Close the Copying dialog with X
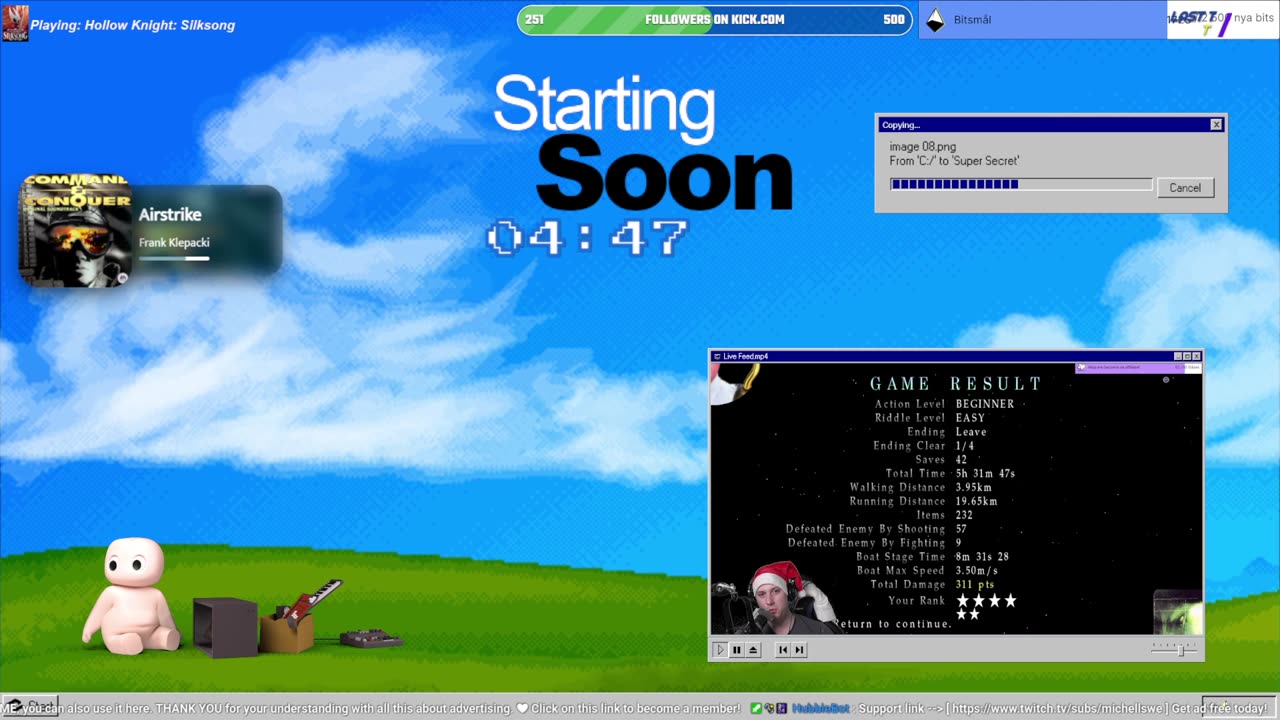Viewport: 1280px width, 720px height. pos(1216,125)
